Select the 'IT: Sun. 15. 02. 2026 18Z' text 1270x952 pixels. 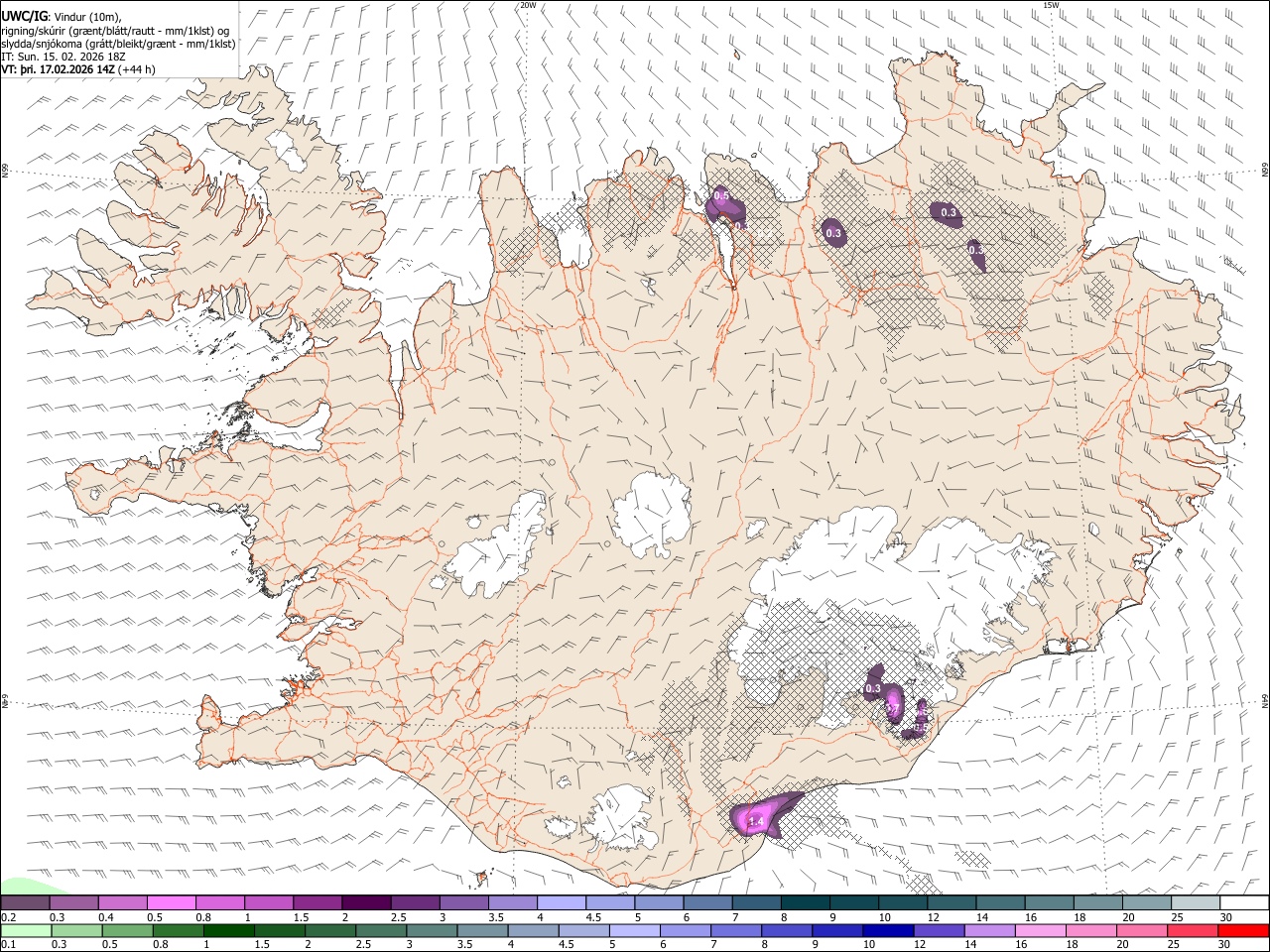65,57
